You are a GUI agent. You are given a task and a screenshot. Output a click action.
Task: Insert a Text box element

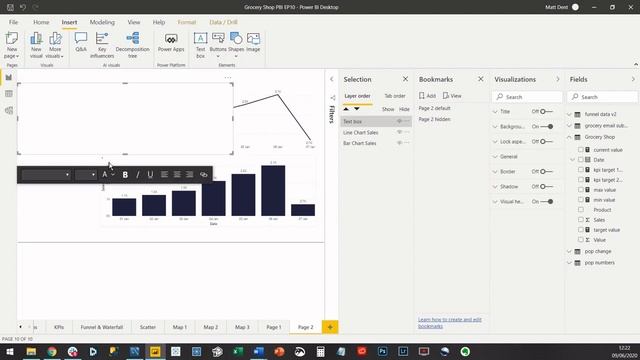coord(200,45)
